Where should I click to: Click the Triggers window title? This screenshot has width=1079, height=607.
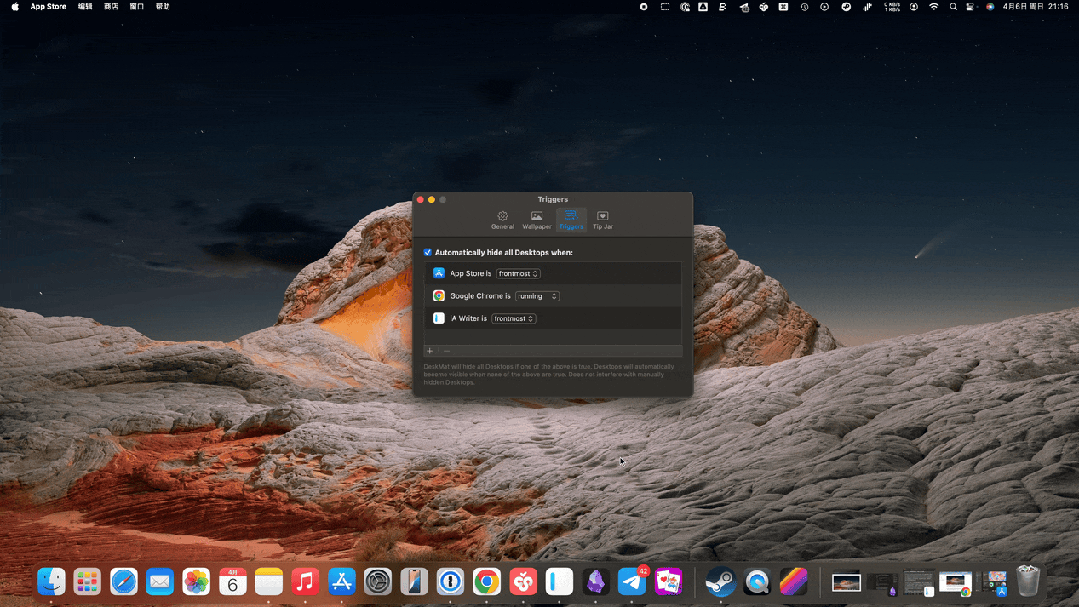pyautogui.click(x=553, y=200)
